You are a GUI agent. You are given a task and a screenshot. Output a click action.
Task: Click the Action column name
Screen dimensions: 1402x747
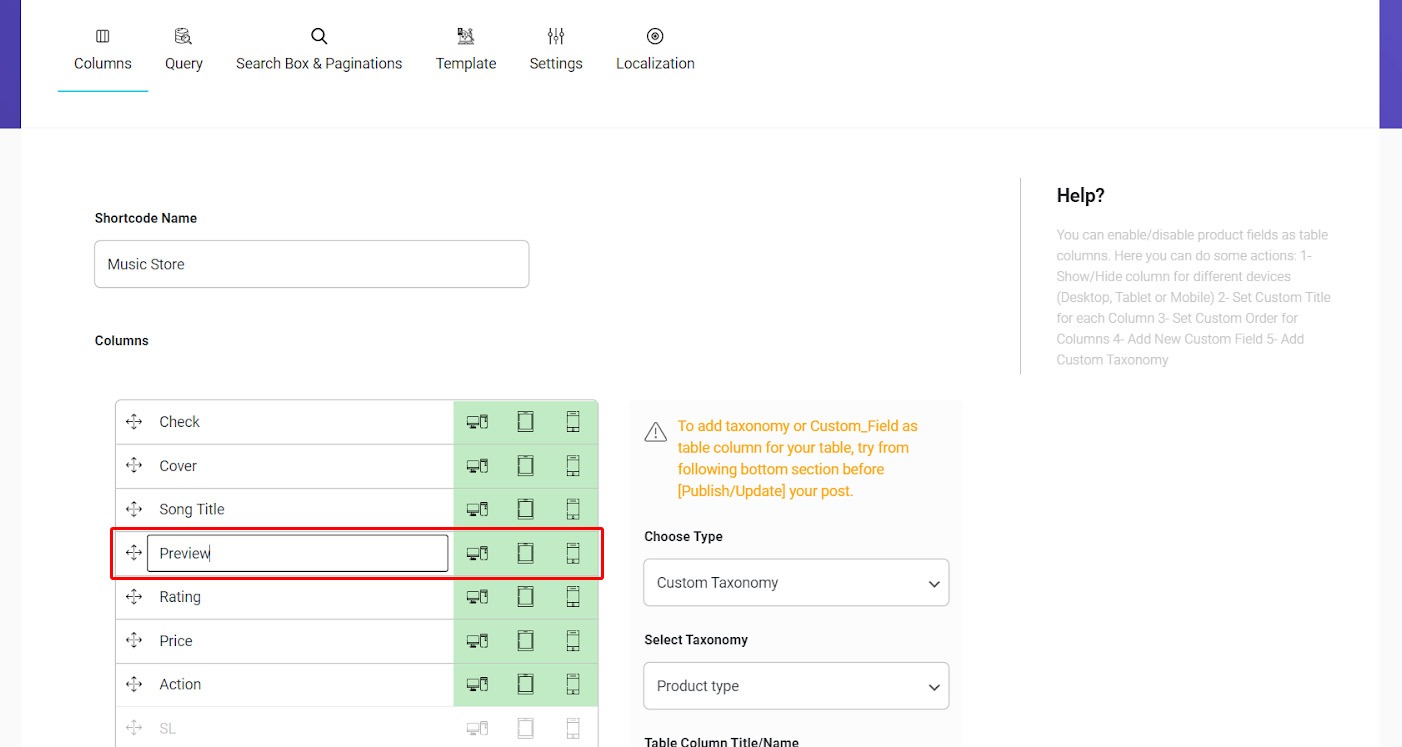(x=180, y=684)
